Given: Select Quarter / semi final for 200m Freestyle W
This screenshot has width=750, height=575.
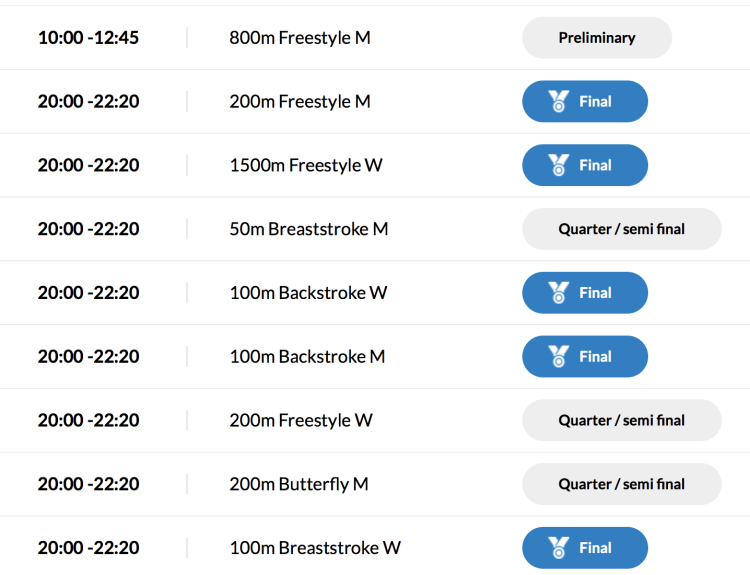Looking at the screenshot, I should 621,421.
